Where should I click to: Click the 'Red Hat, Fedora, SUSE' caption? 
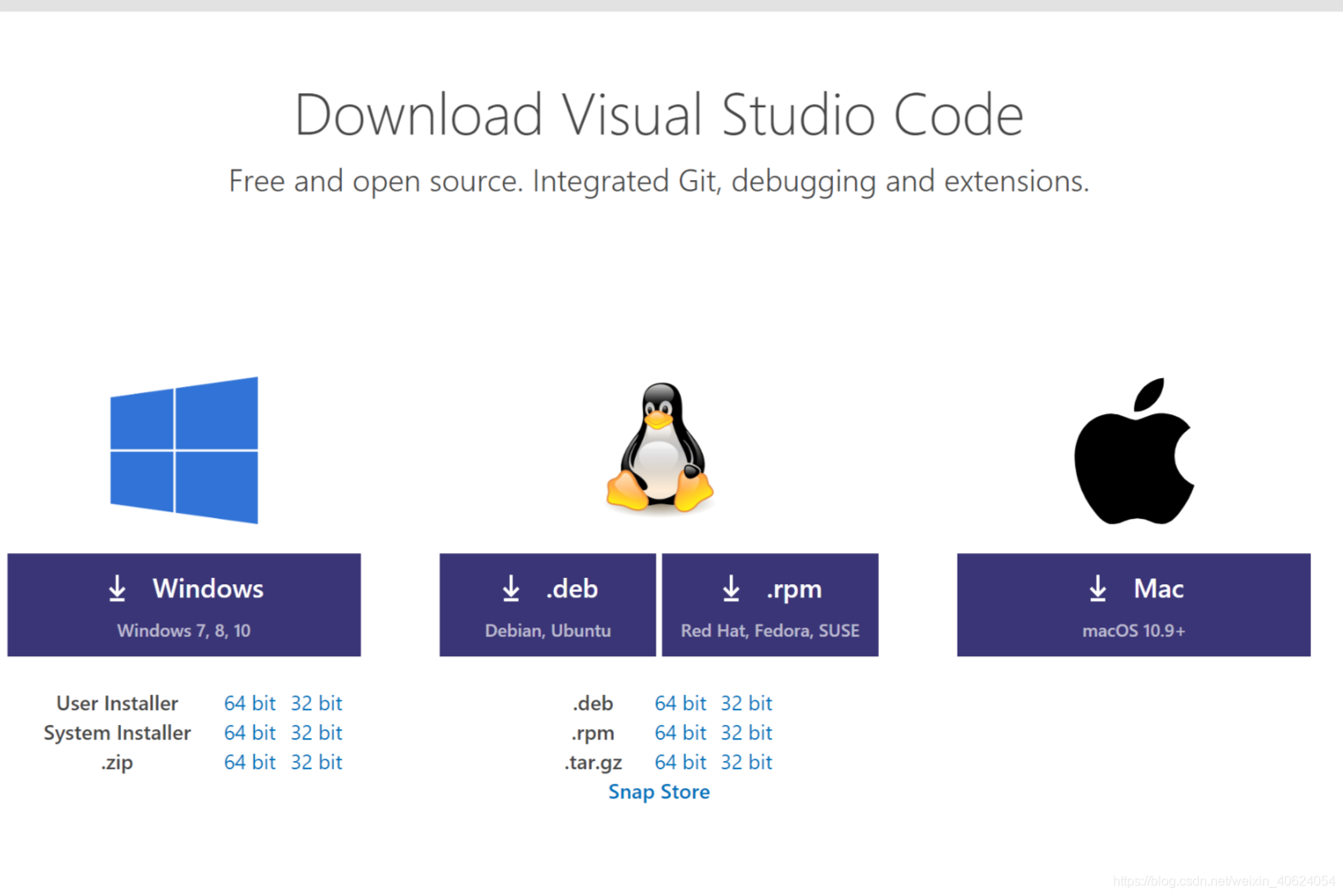pos(770,630)
